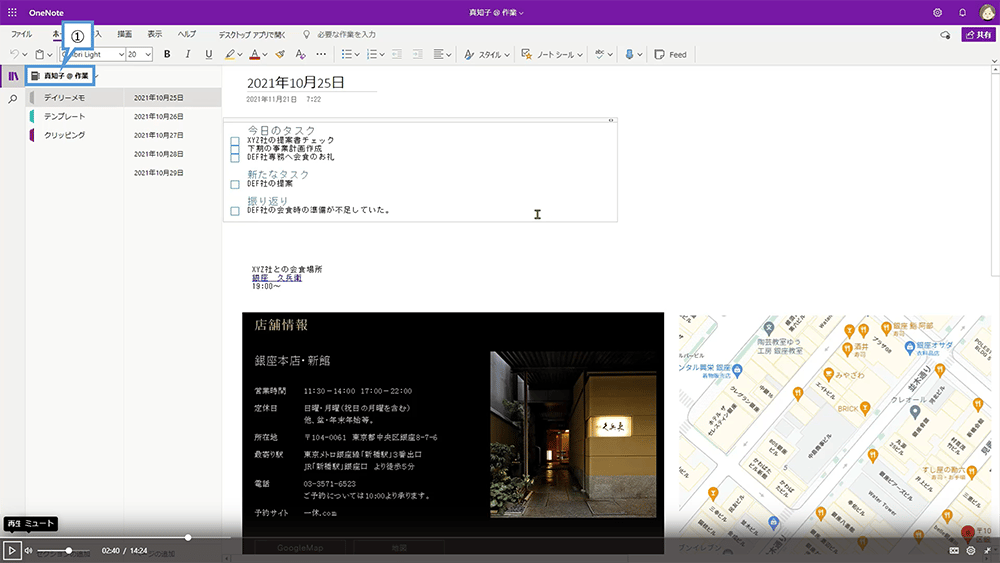Show the notebooks navigation pane
The width and height of the screenshot is (1000, 563).
coord(13,76)
